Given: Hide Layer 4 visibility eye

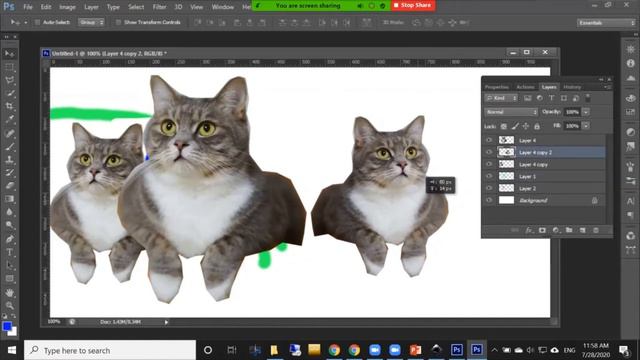Looking at the screenshot, I should click(x=489, y=140).
